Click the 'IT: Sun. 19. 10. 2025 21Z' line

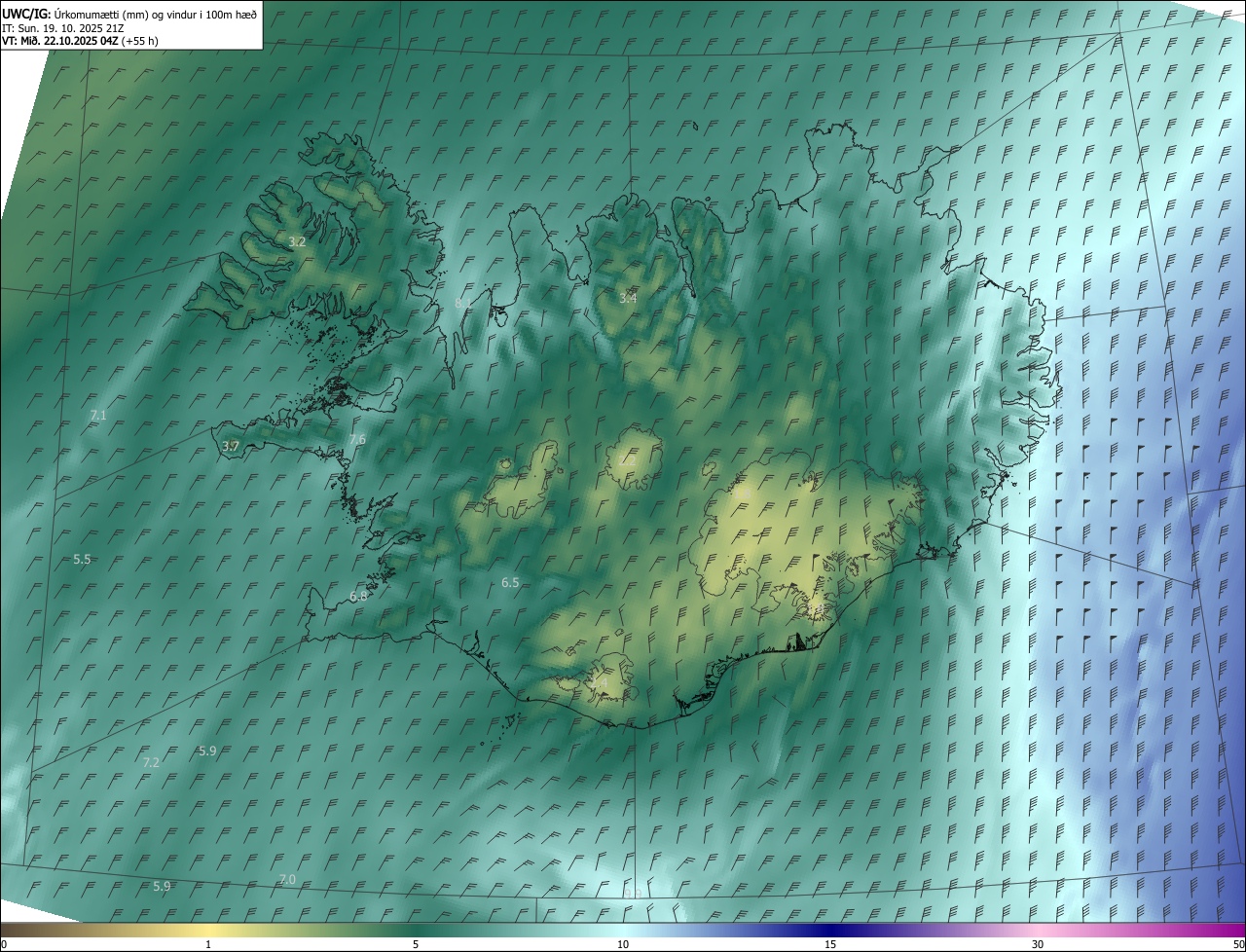pyautogui.click(x=62, y=28)
